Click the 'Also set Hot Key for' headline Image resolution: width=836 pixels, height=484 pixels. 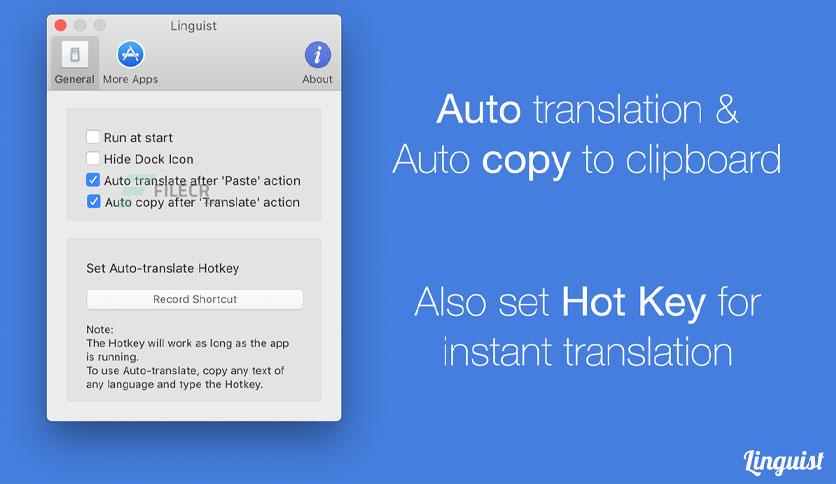tap(588, 302)
